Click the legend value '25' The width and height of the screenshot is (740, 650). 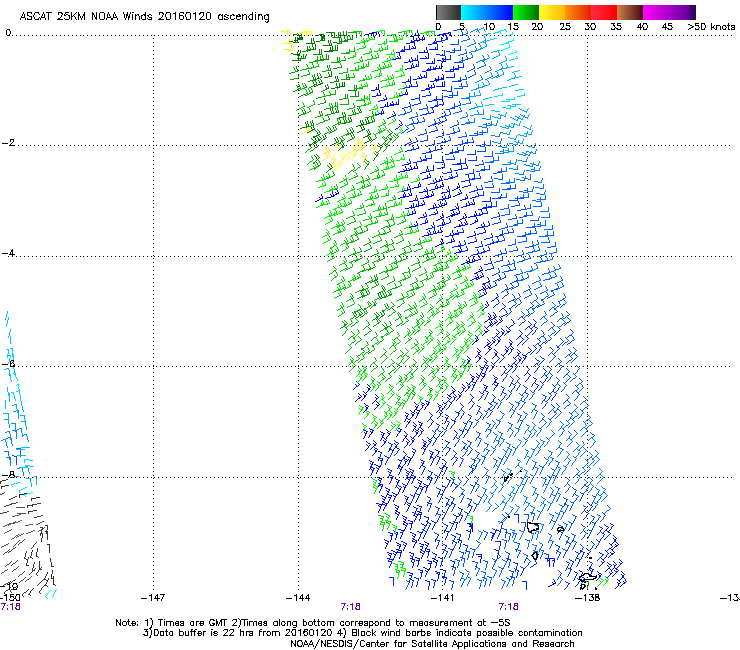565,27
